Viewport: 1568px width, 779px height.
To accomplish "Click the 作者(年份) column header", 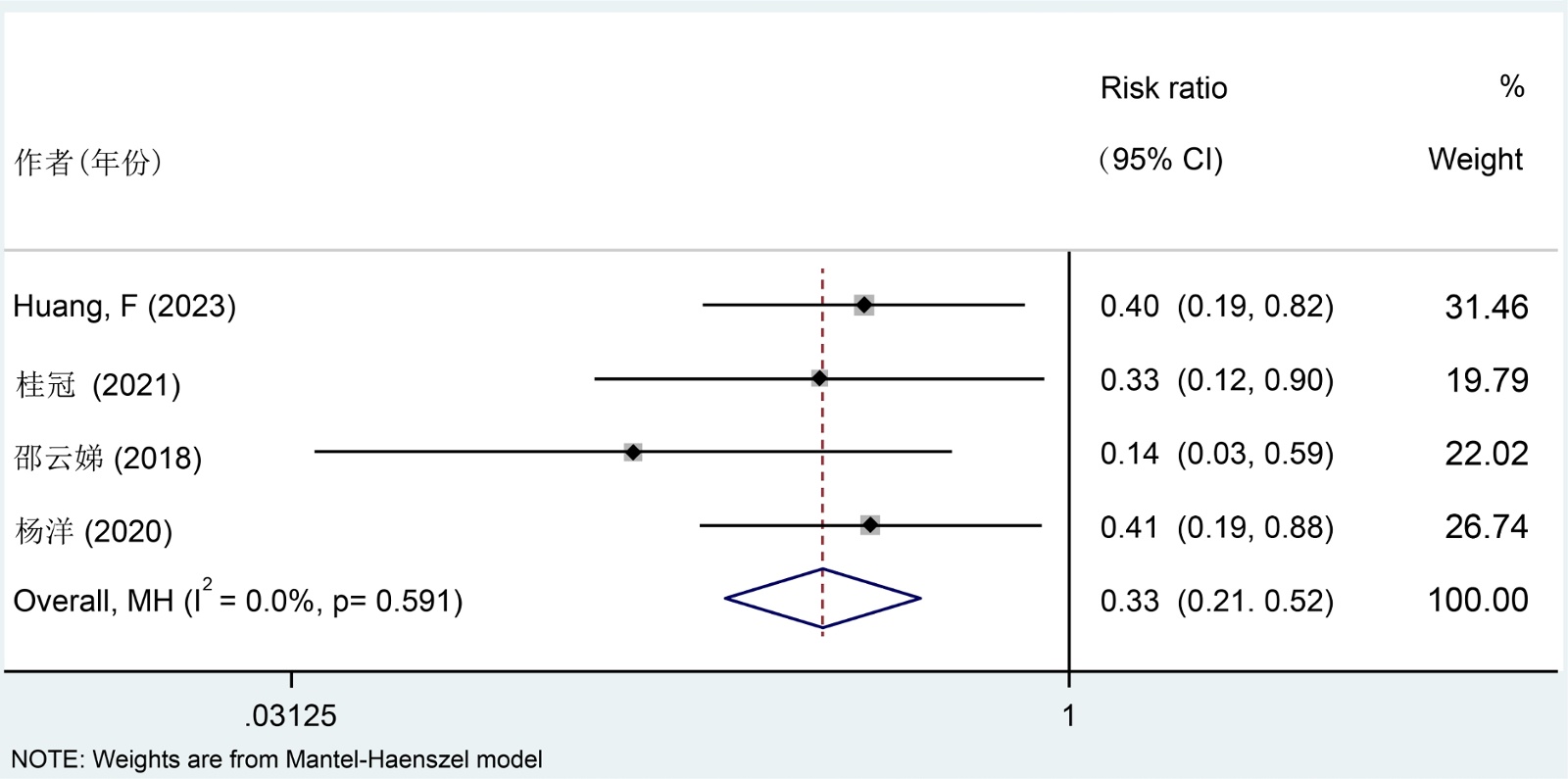I will click(88, 162).
